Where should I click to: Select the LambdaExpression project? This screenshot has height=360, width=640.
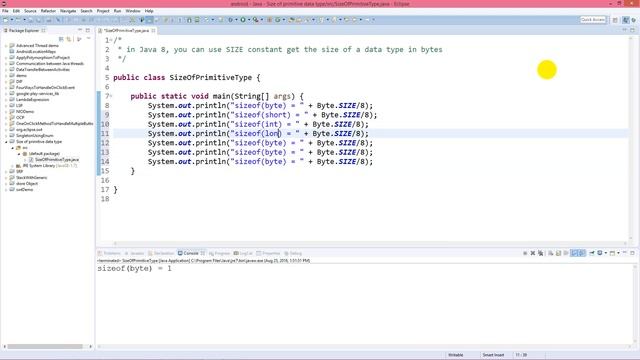[32, 100]
